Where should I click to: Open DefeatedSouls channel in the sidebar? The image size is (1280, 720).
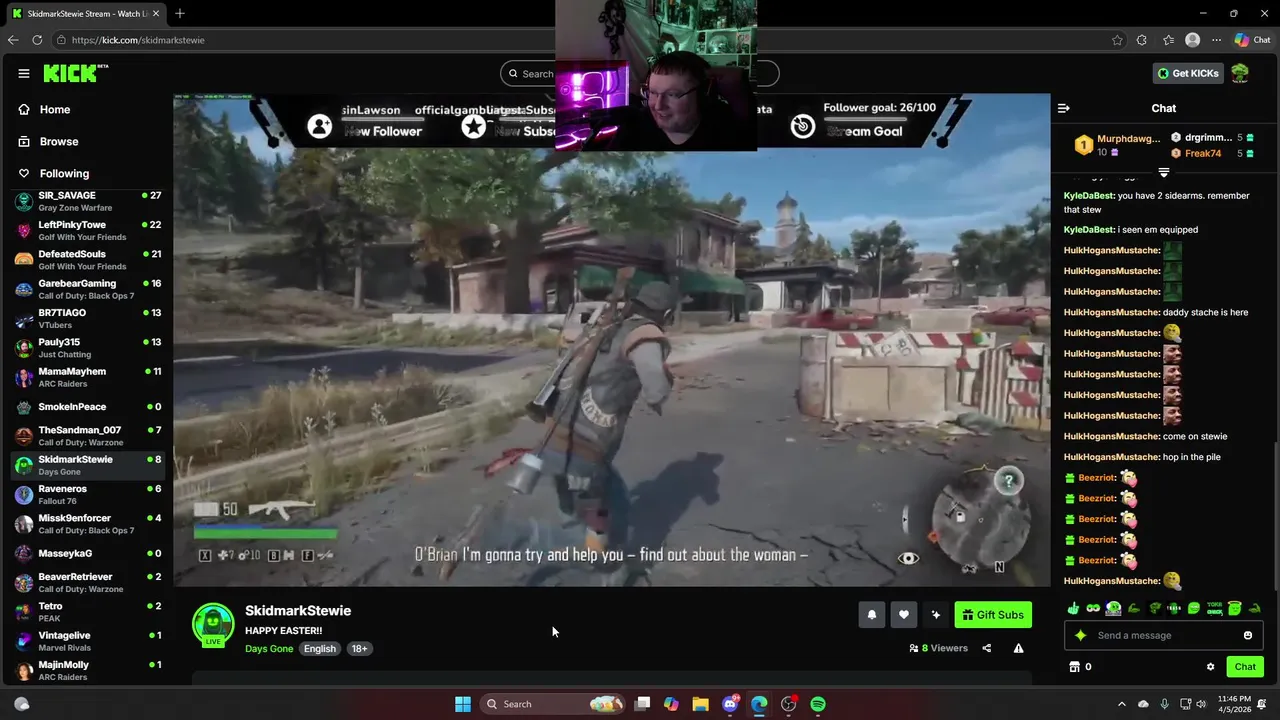tap(86, 260)
